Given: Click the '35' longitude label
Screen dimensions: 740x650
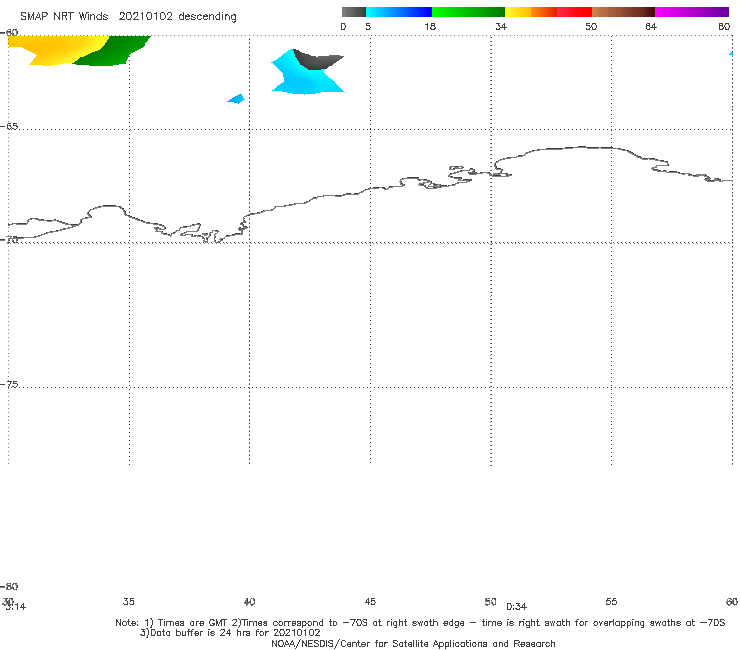Looking at the screenshot, I should pyautogui.click(x=129, y=601).
